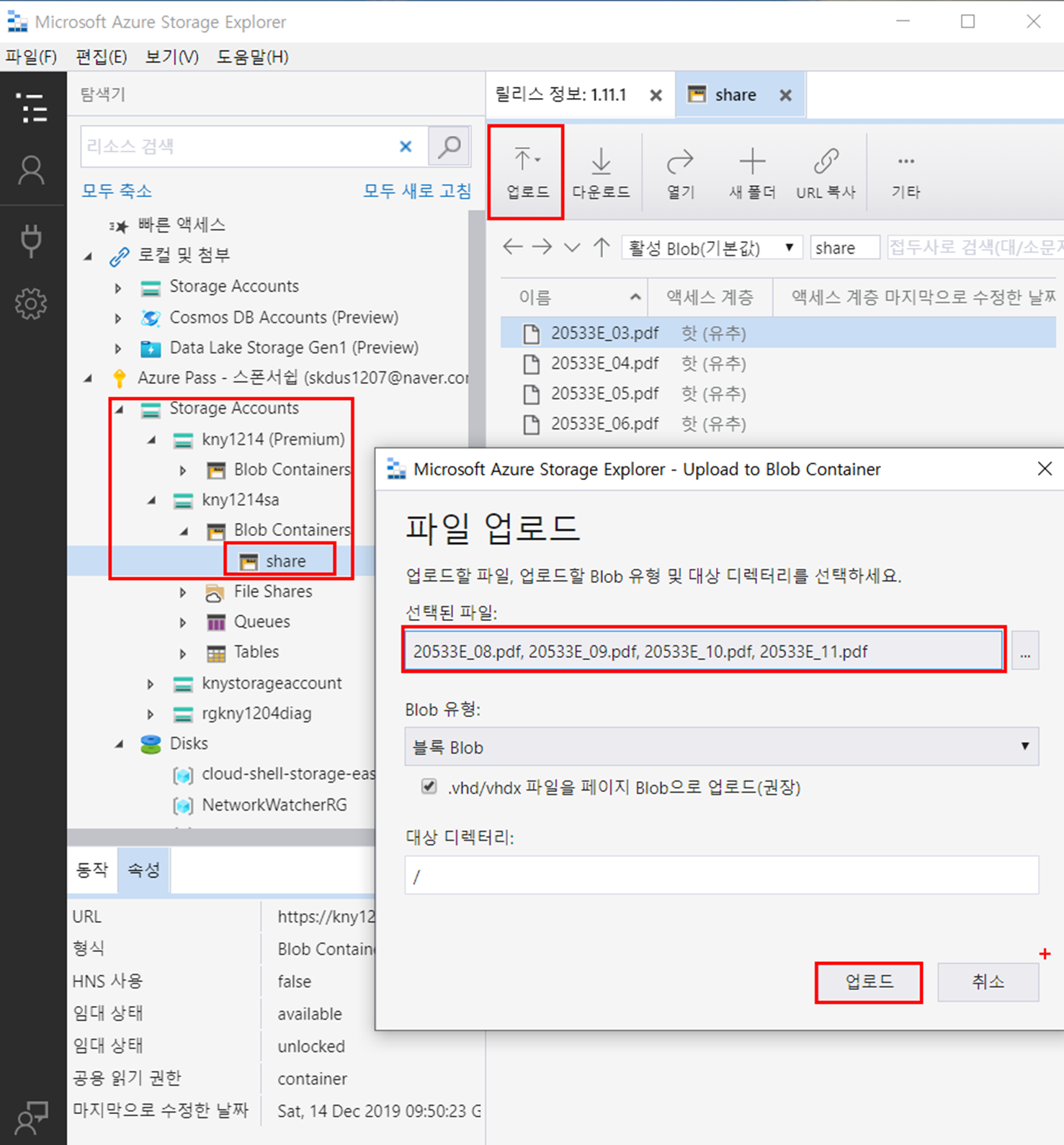This screenshot has width=1064, height=1145.
Task: Click the forward navigation arrow
Action: [x=542, y=247]
